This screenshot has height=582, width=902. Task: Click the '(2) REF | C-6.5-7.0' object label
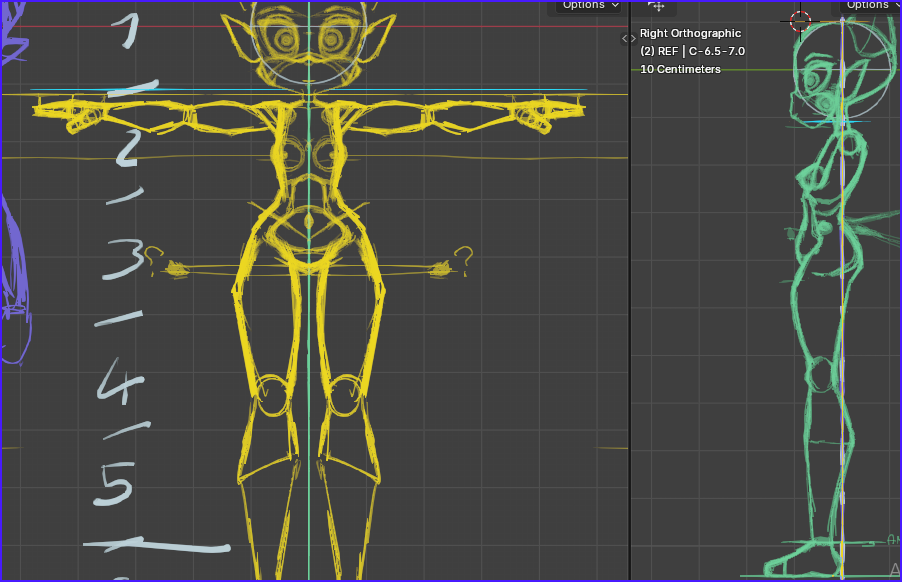(692, 51)
